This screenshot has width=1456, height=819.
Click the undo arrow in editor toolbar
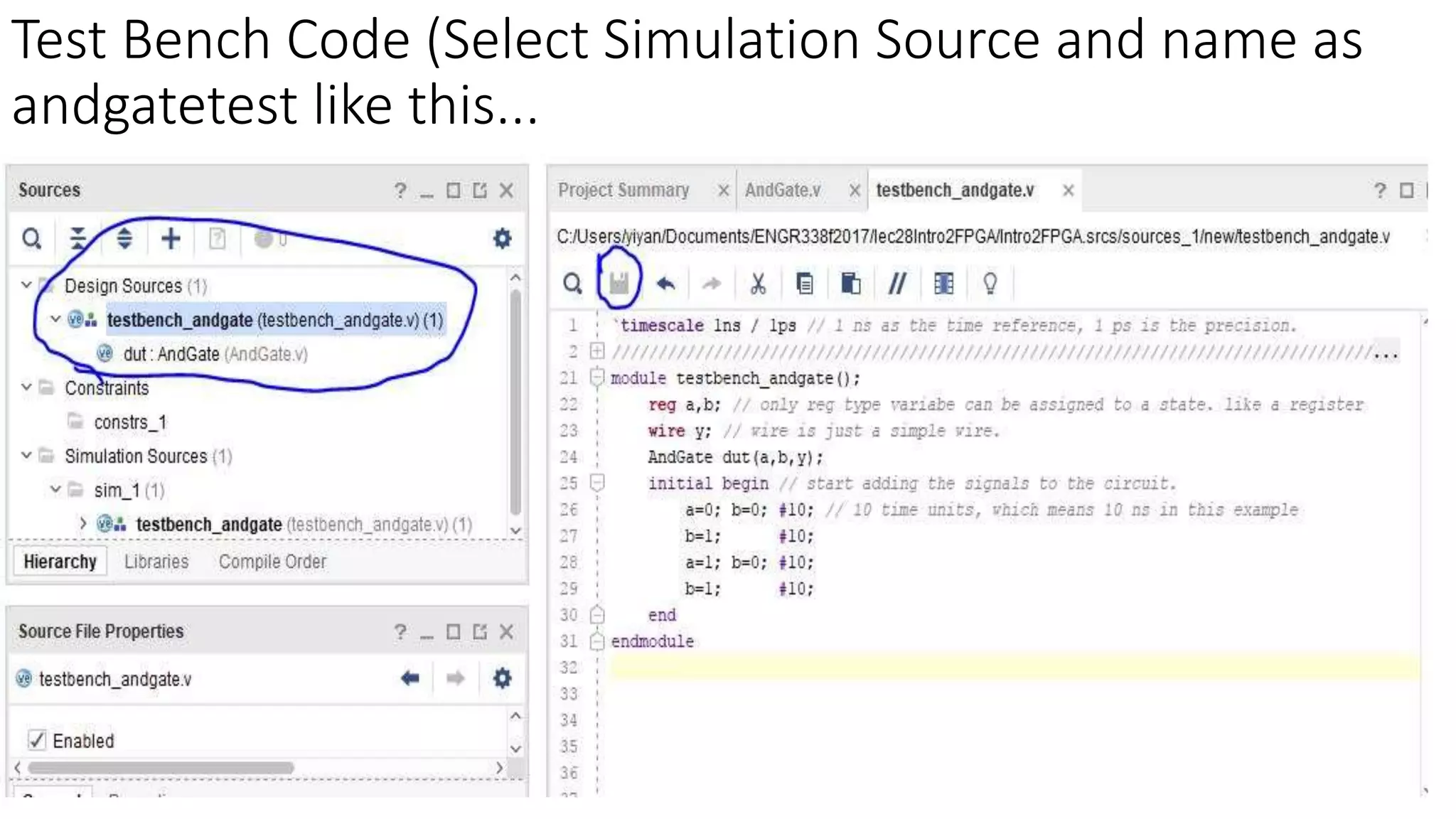pyautogui.click(x=665, y=284)
